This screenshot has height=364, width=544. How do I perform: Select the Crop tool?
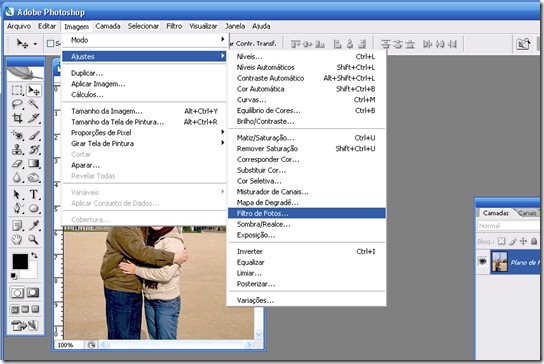coord(17,118)
